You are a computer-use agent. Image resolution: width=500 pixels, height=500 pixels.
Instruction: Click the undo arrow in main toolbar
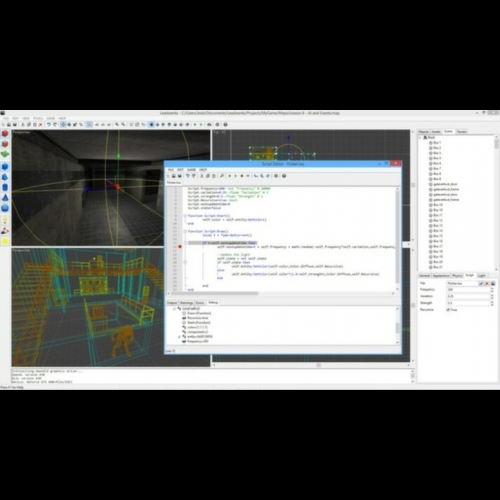pos(49,125)
